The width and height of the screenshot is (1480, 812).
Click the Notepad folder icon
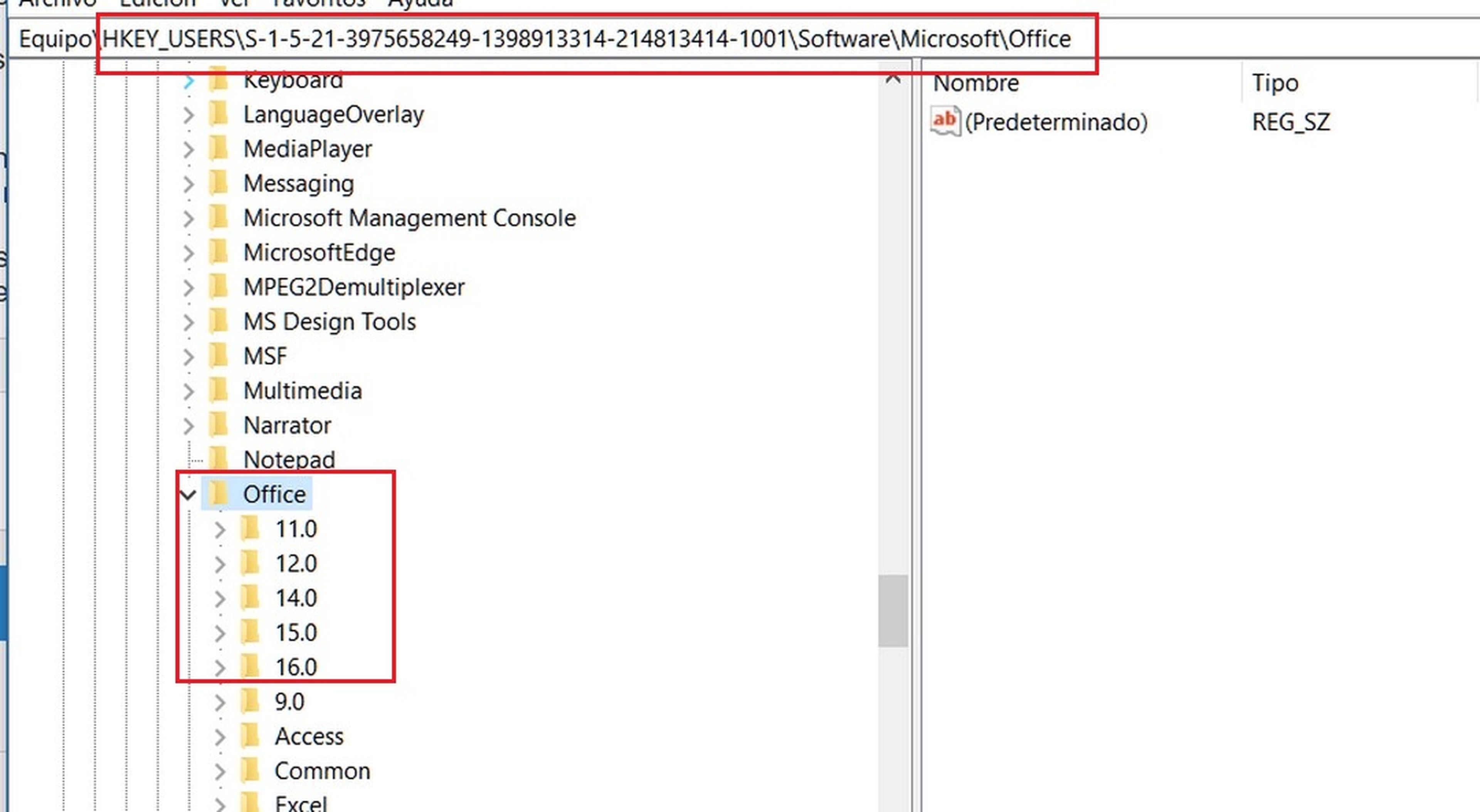(218, 459)
